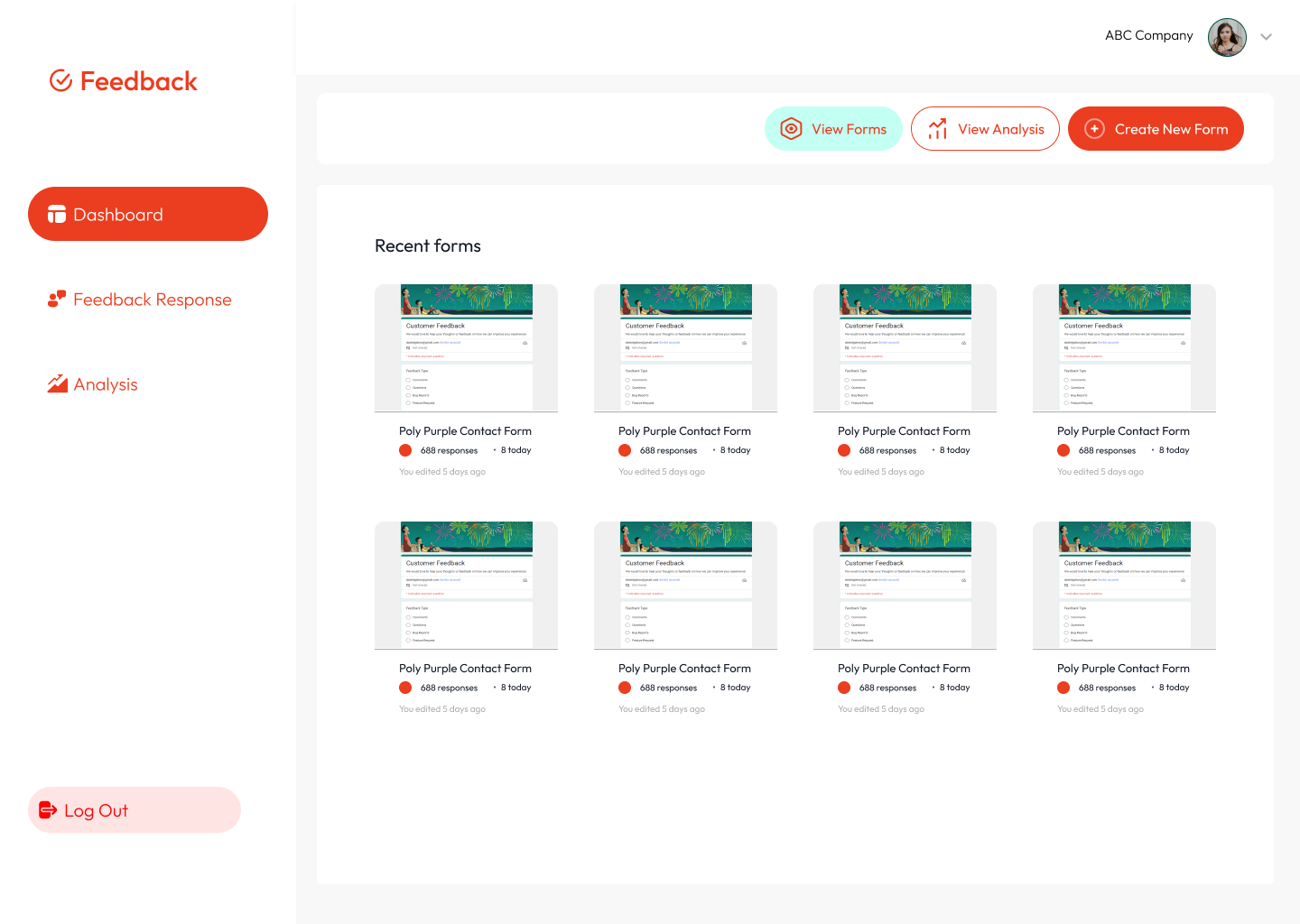This screenshot has height=924, width=1300.
Task: Open the third form thumbnail in bottom row
Action: click(905, 586)
